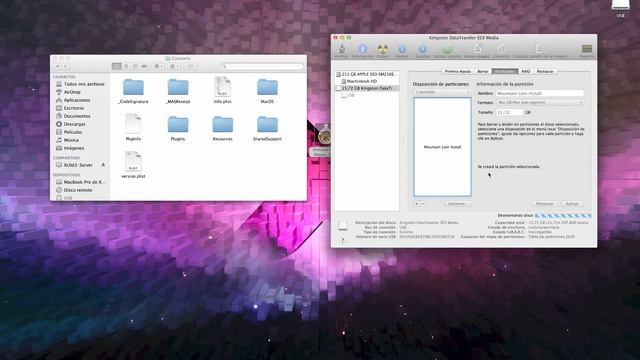640x360 pixels.
Task: Click the Finder search field
Action: pyautogui.click(x=262, y=66)
